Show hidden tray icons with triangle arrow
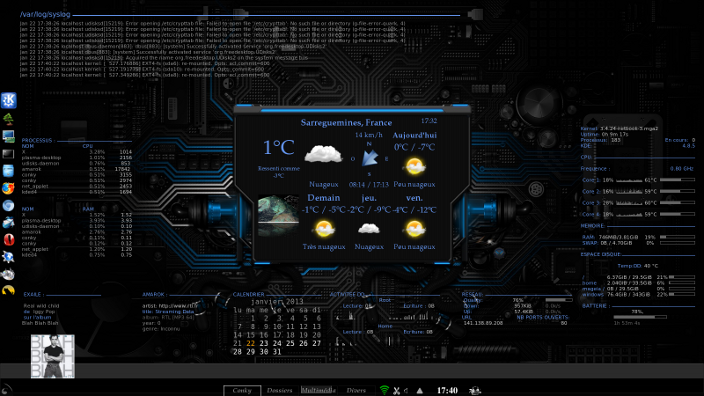This screenshot has height=396, width=704. coord(419,391)
